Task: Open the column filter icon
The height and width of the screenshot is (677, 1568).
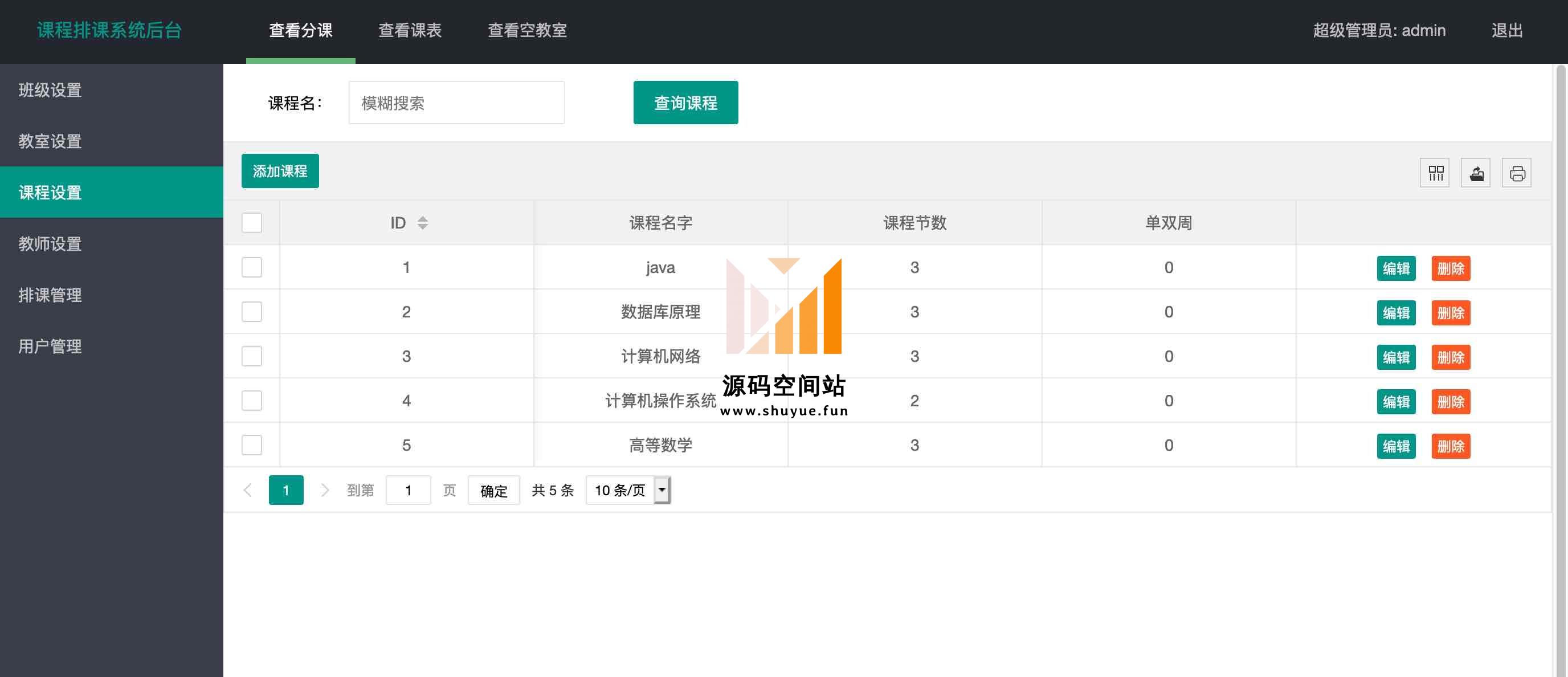Action: (x=1435, y=173)
